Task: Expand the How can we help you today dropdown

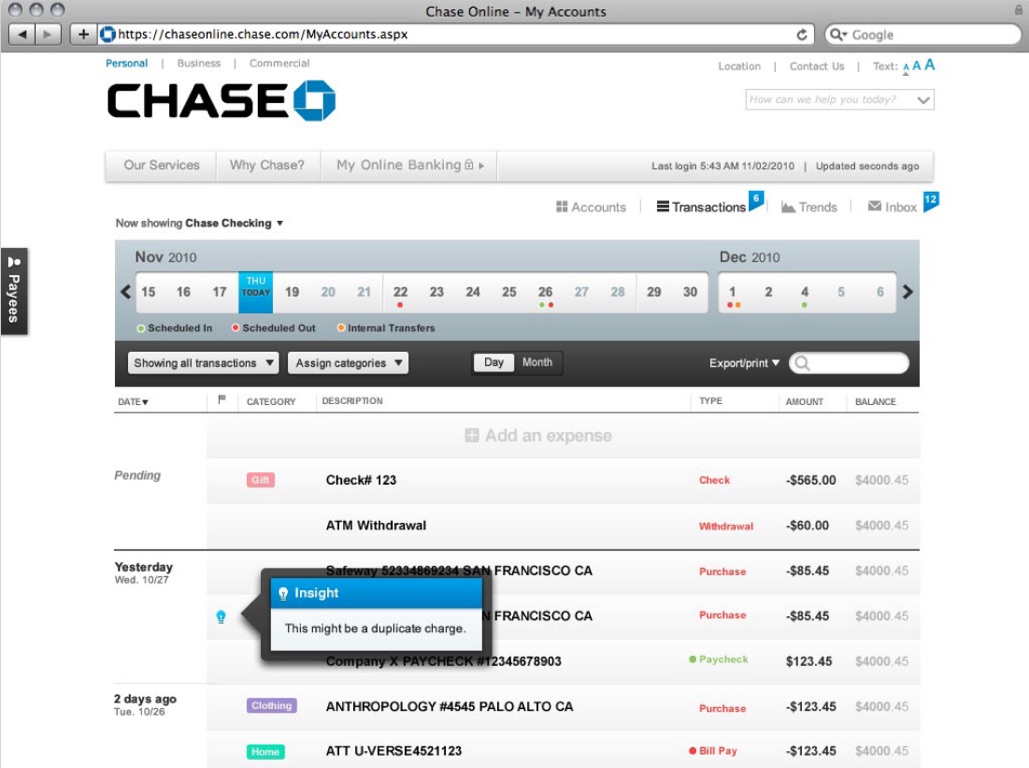Action: point(923,100)
